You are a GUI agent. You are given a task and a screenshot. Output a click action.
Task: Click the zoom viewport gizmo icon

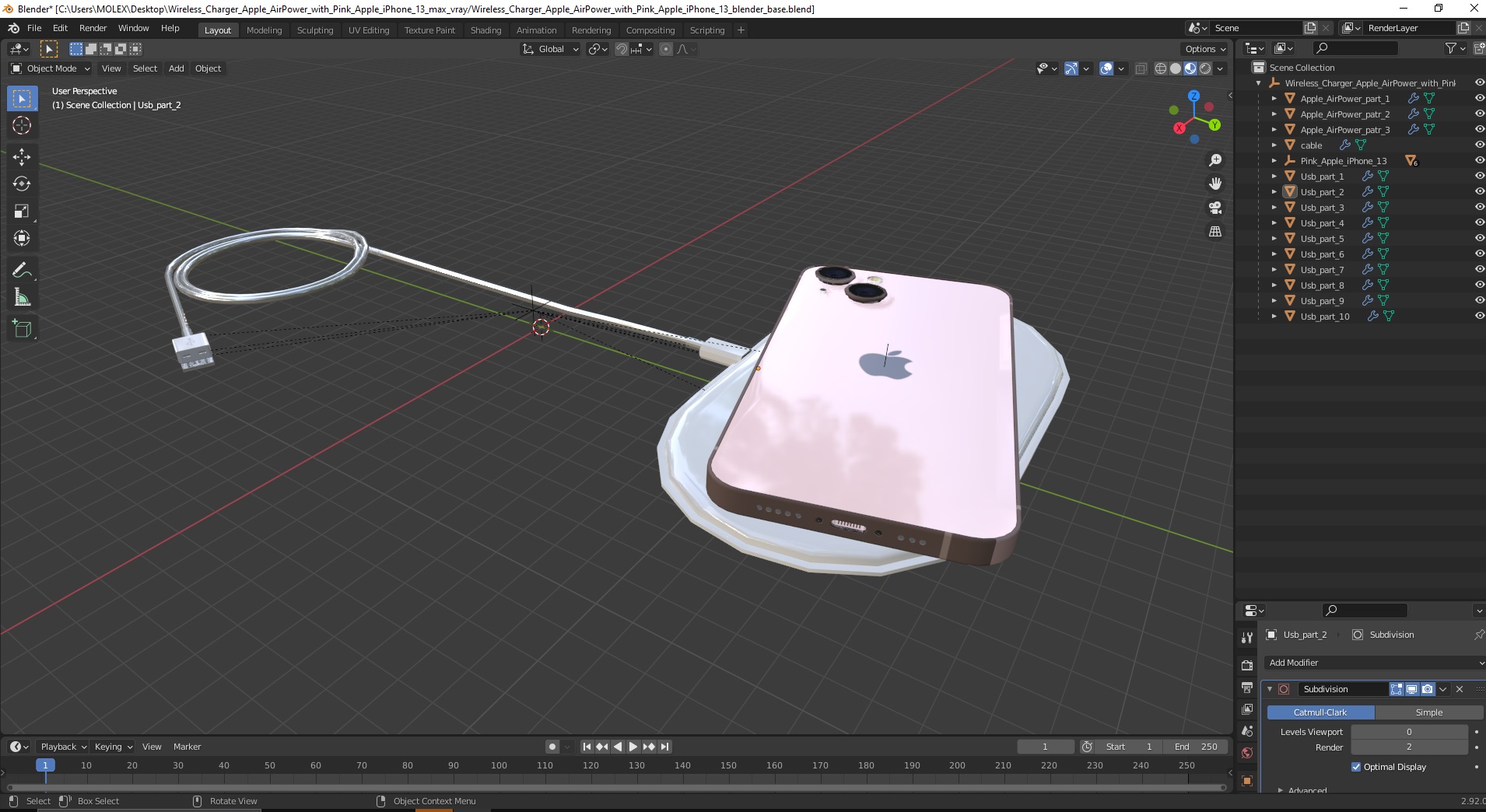[1215, 160]
